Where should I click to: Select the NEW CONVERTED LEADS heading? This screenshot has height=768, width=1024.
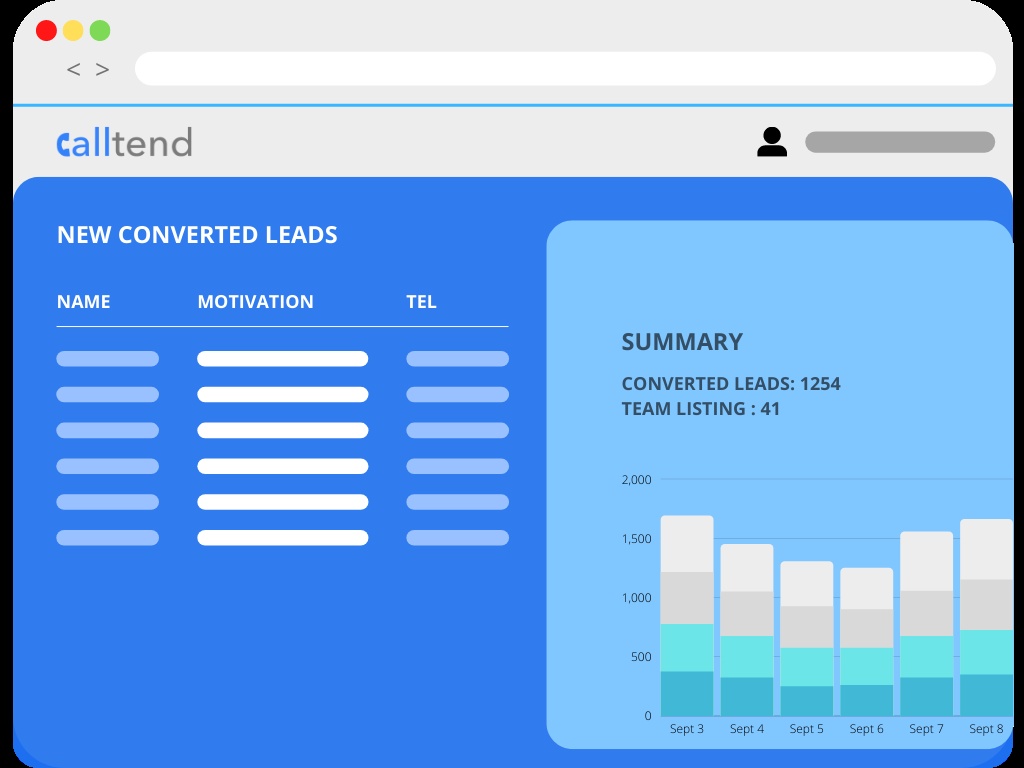[x=197, y=235]
